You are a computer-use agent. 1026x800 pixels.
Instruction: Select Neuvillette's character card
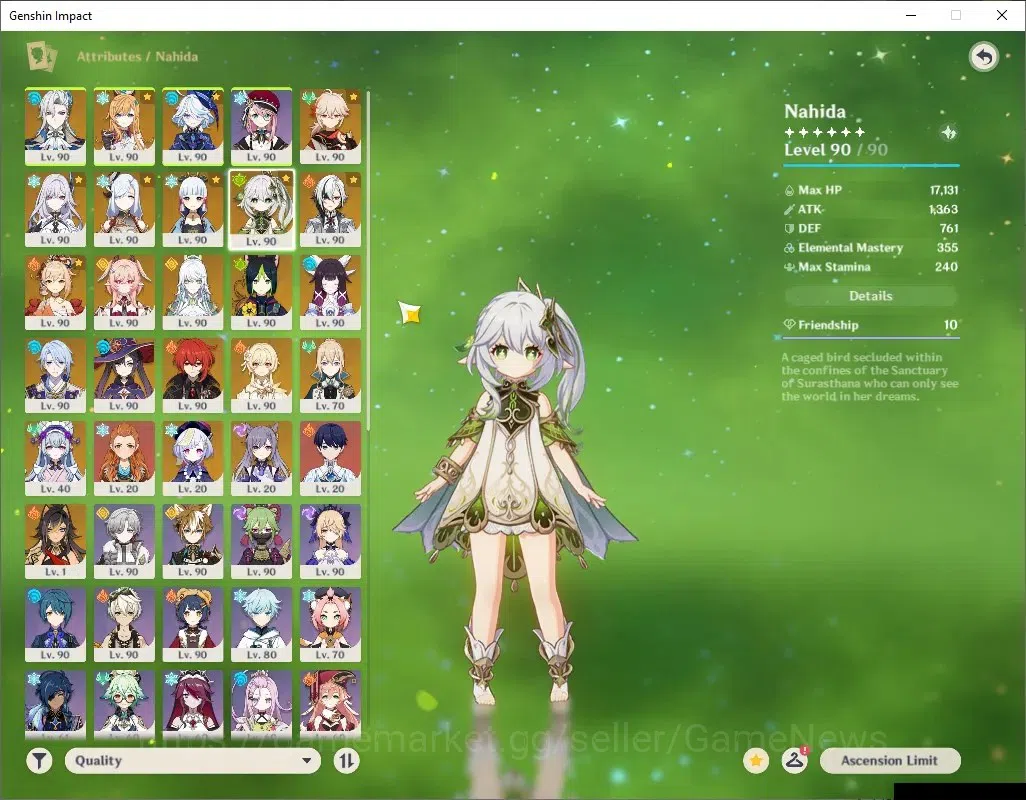click(x=56, y=127)
